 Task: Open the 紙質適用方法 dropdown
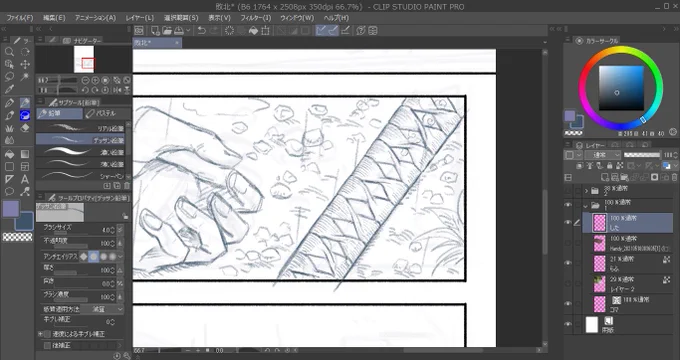[x=102, y=309]
